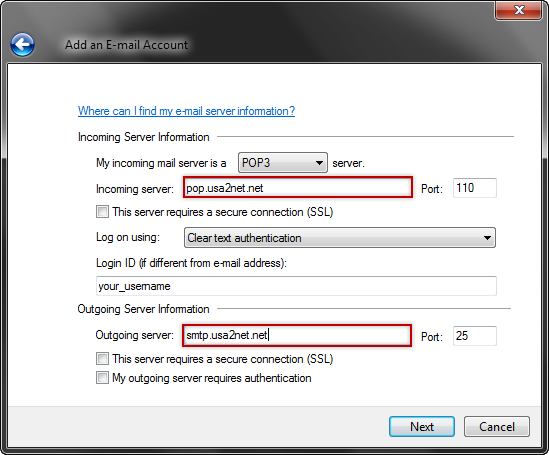The image size is (549, 455).
Task: Click the Incoming Server Information heading
Action: click(144, 137)
